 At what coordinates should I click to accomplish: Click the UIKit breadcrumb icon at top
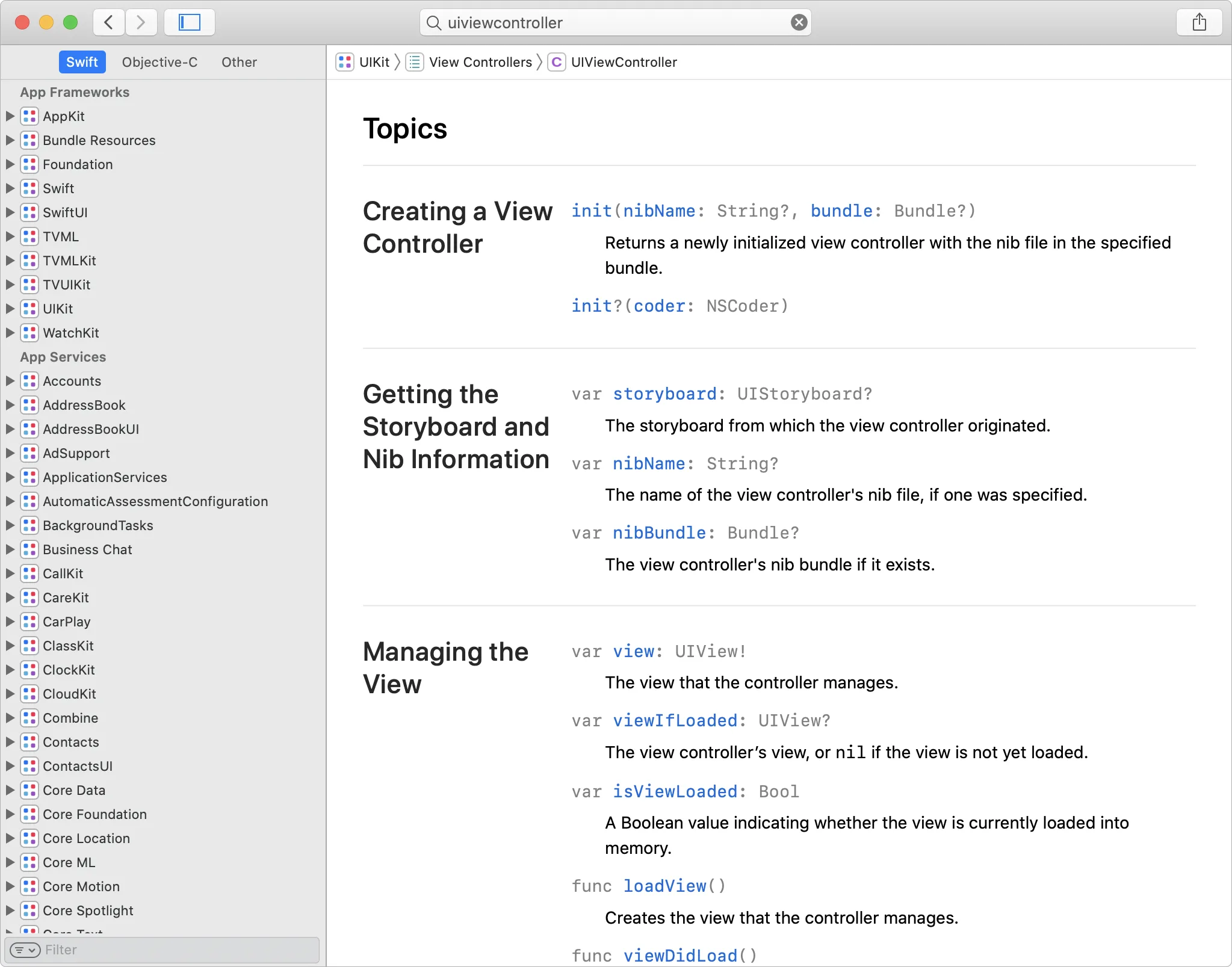tap(348, 63)
